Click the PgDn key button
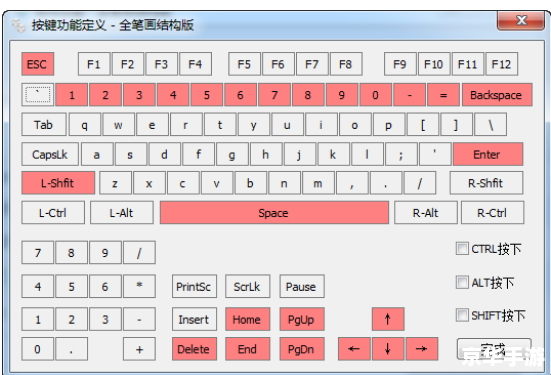 302,349
